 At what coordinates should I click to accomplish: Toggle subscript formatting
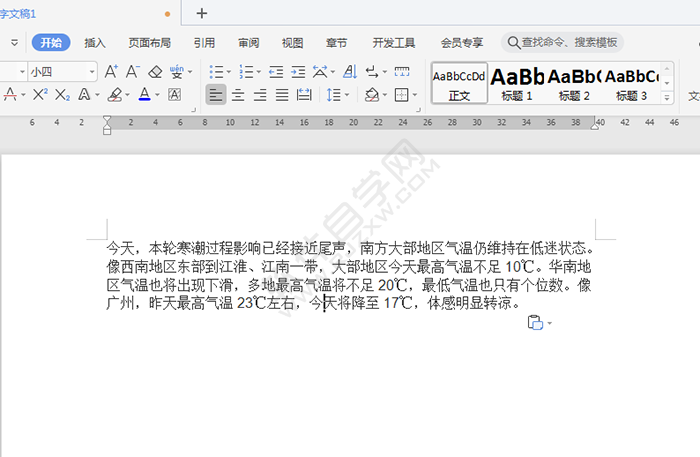click(x=62, y=95)
